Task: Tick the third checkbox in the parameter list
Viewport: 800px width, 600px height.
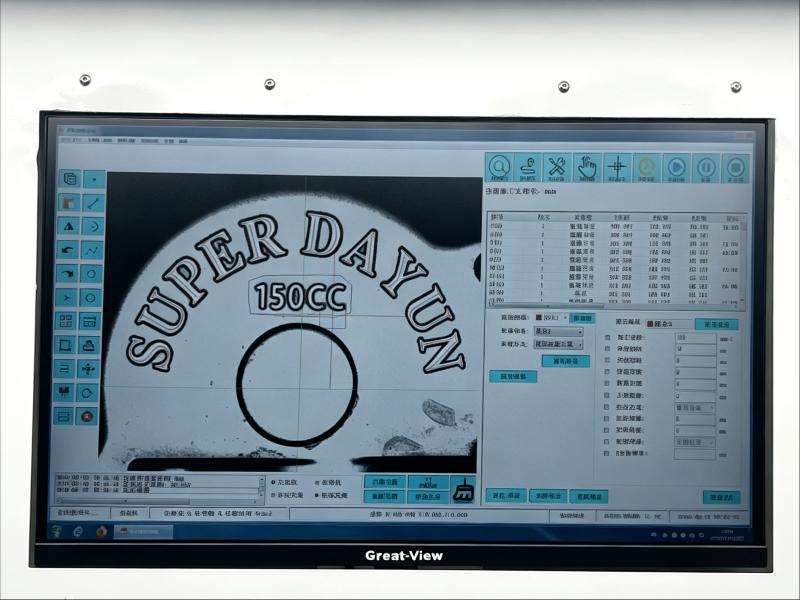Action: point(607,360)
